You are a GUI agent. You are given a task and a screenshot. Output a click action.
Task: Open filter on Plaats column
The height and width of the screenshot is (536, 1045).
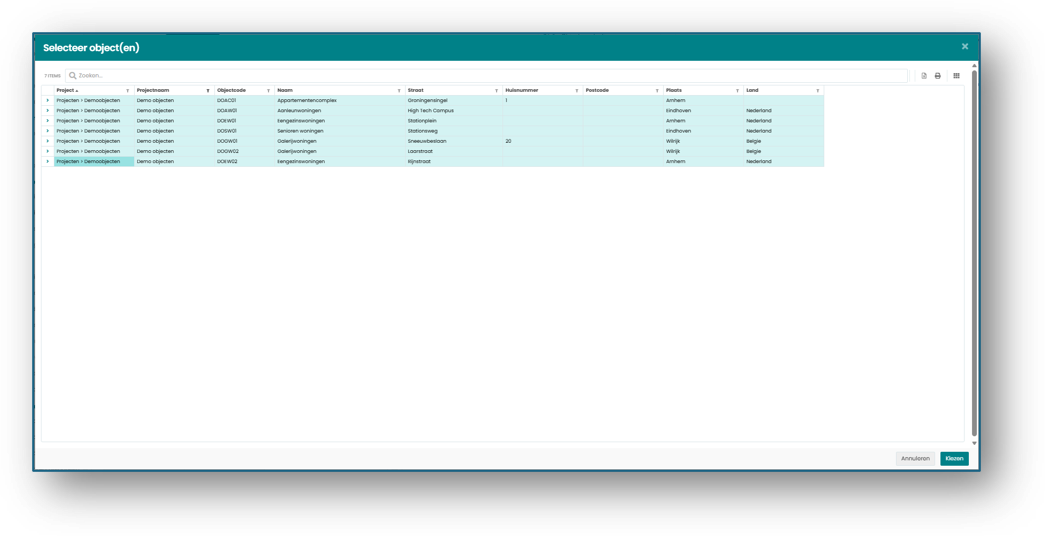pos(737,91)
